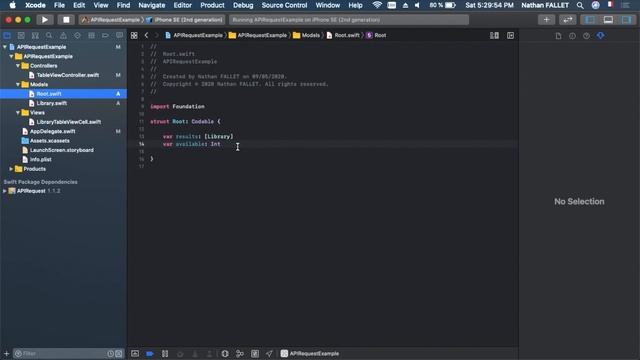This screenshot has width=640, height=360.
Task: Add a file with navigator plus button
Action: click(6, 353)
